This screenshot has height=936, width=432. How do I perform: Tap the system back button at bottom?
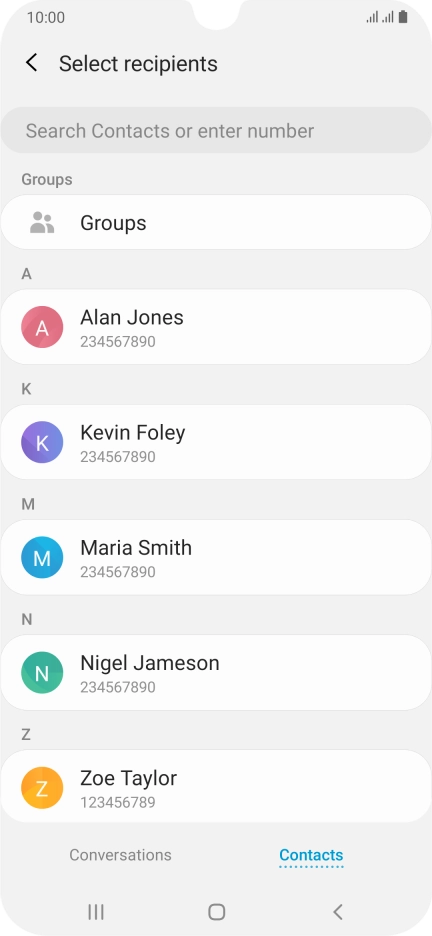pos(337,912)
